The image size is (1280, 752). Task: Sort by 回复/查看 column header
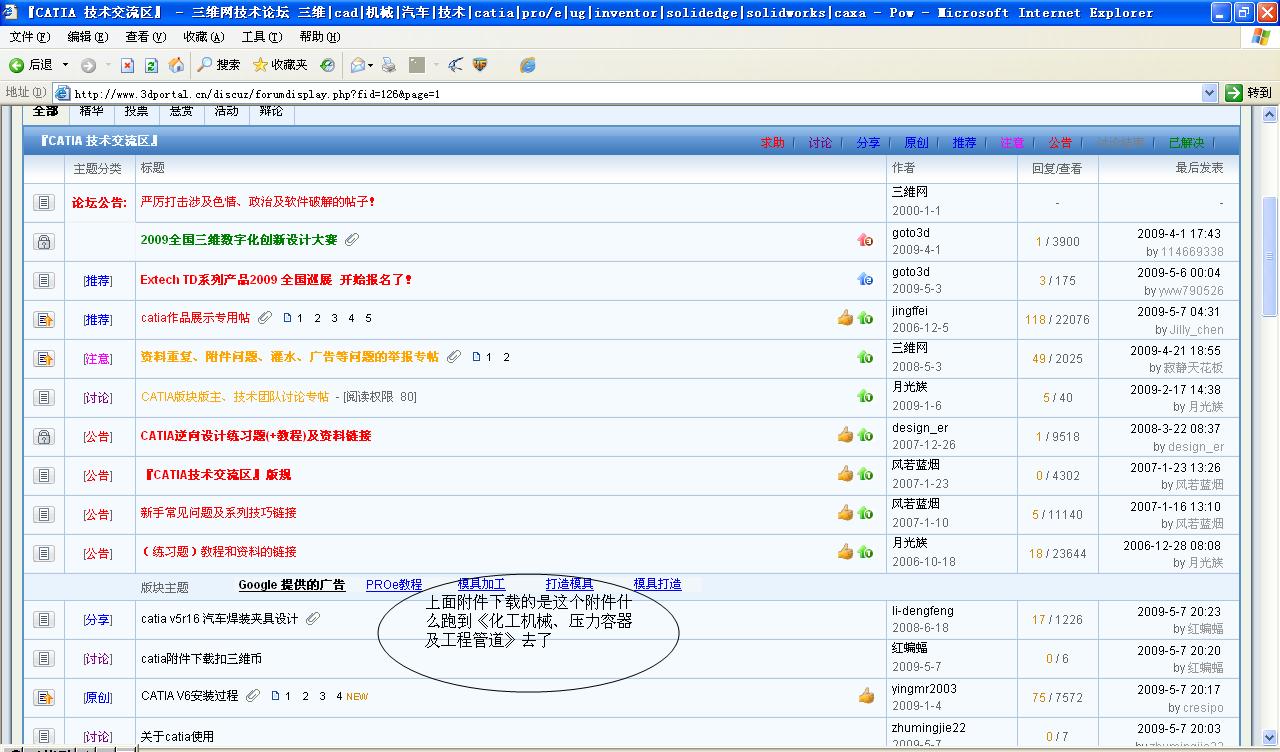click(1057, 169)
